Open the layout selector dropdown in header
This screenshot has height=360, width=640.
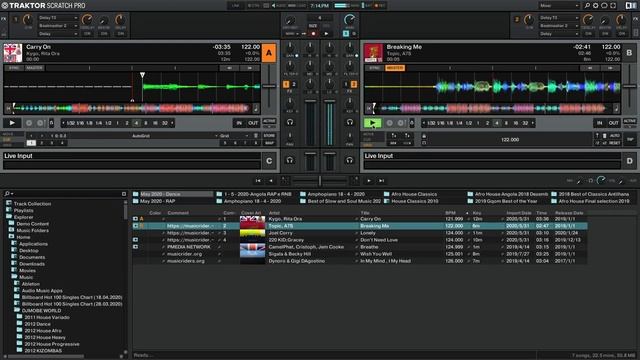pyautogui.click(x=559, y=6)
